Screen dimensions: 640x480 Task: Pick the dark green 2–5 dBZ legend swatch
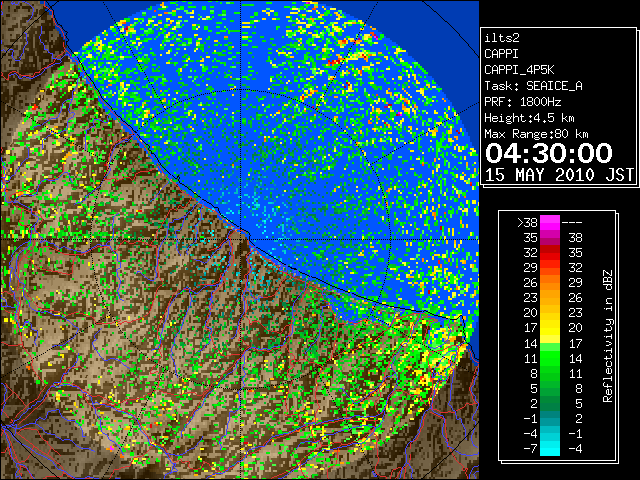pyautogui.click(x=550, y=403)
